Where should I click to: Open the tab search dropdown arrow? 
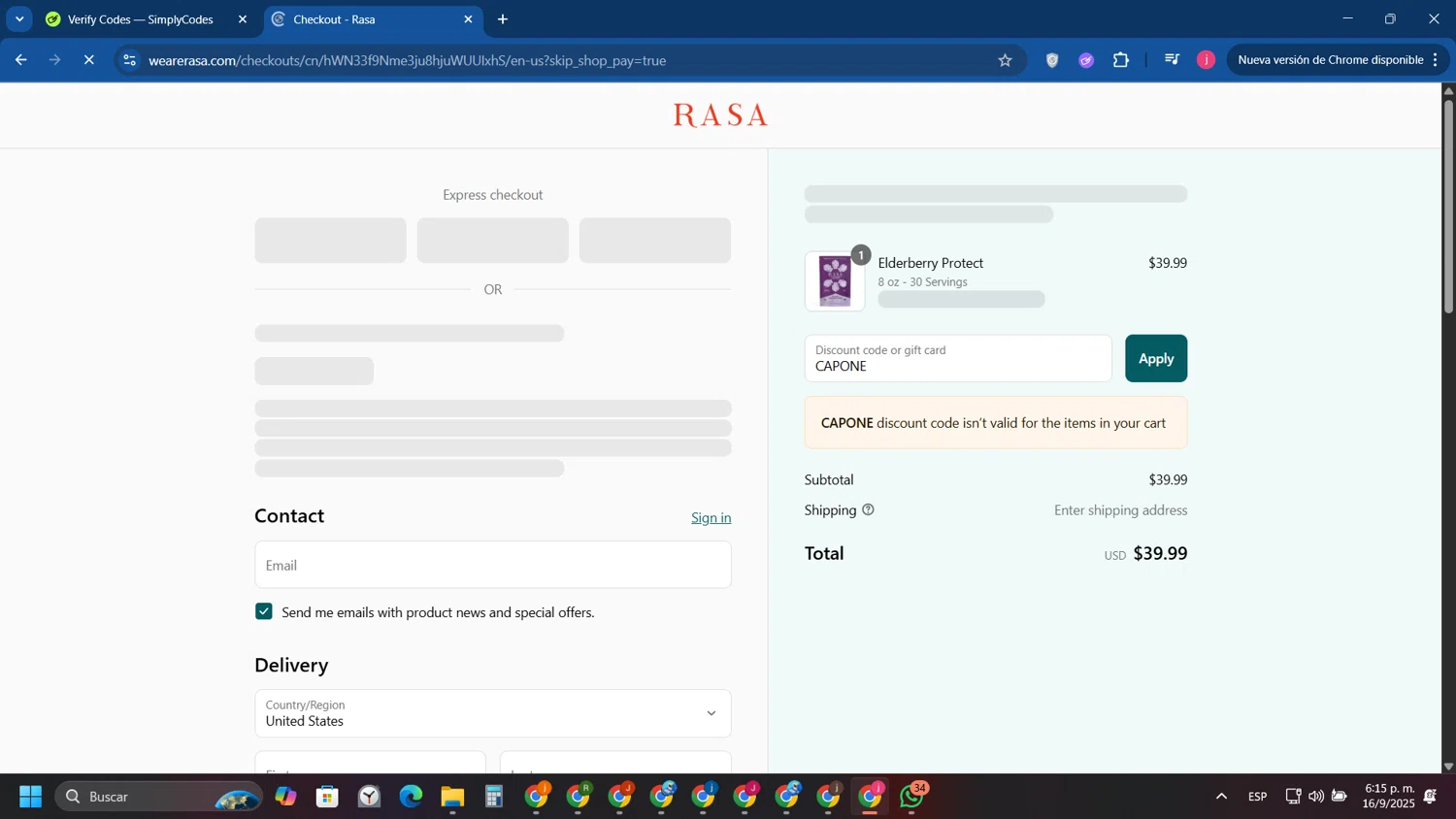[19, 19]
